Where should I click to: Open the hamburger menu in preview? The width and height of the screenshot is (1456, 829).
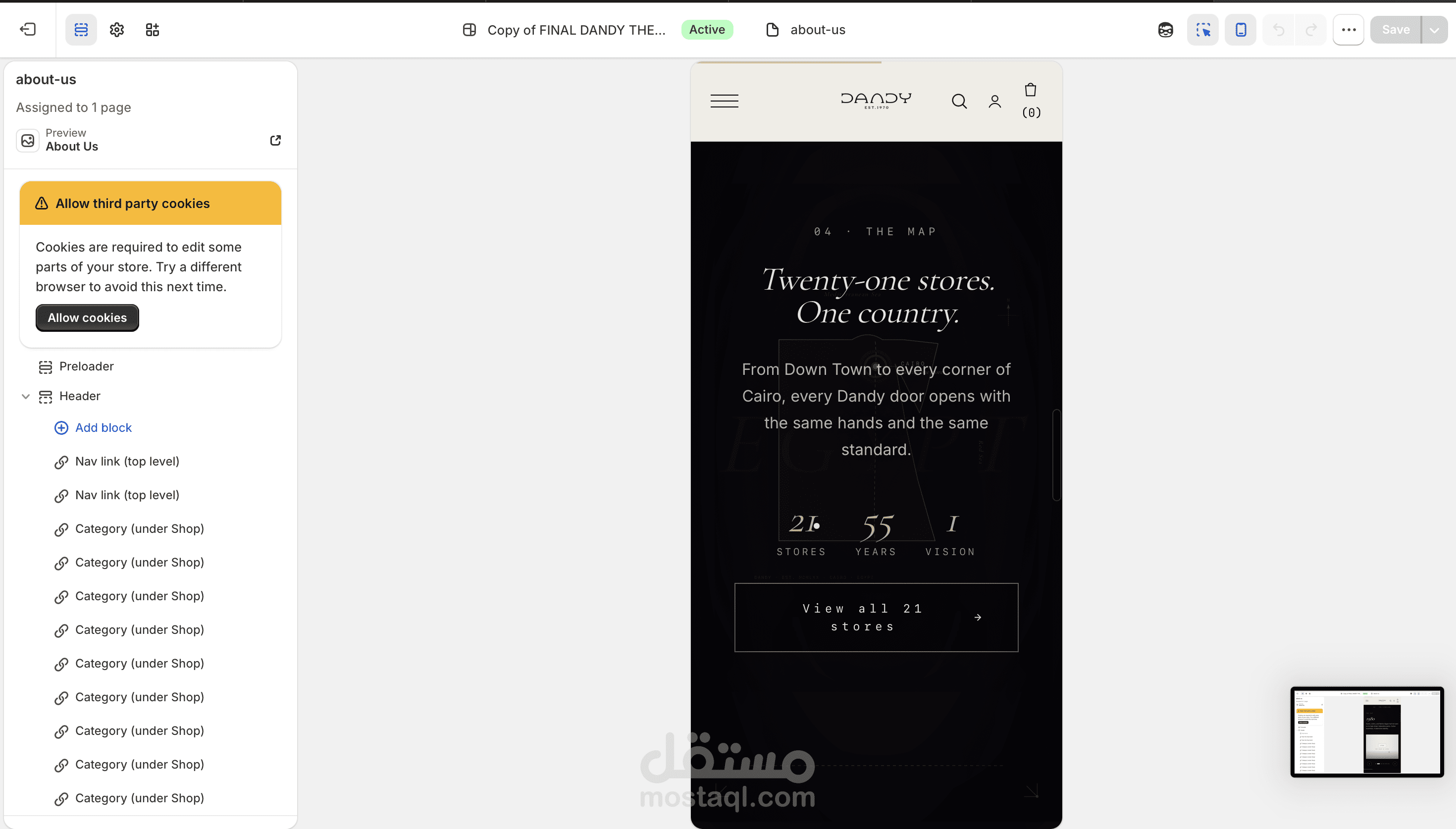(x=724, y=102)
